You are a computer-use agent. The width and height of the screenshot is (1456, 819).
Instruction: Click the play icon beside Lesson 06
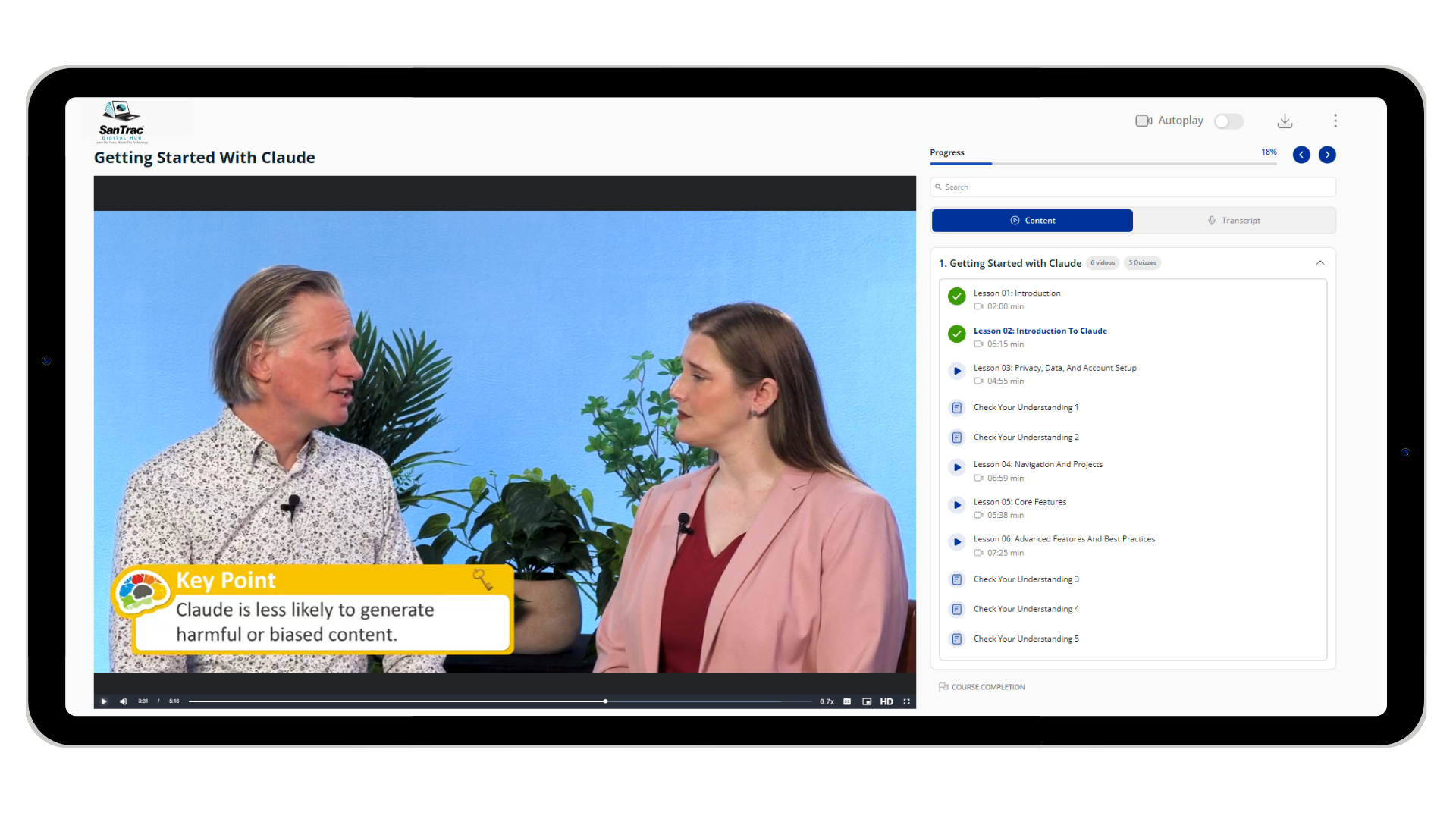(957, 542)
